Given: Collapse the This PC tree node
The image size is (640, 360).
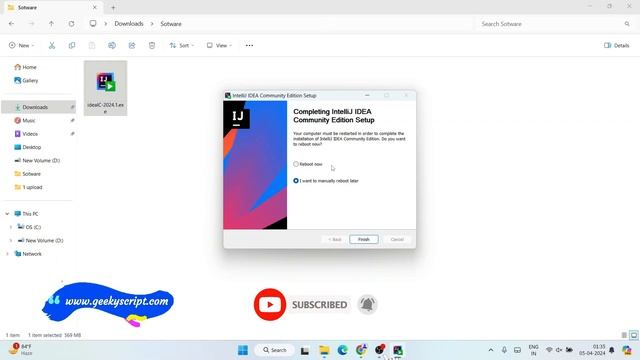Looking at the screenshot, I should point(7,214).
